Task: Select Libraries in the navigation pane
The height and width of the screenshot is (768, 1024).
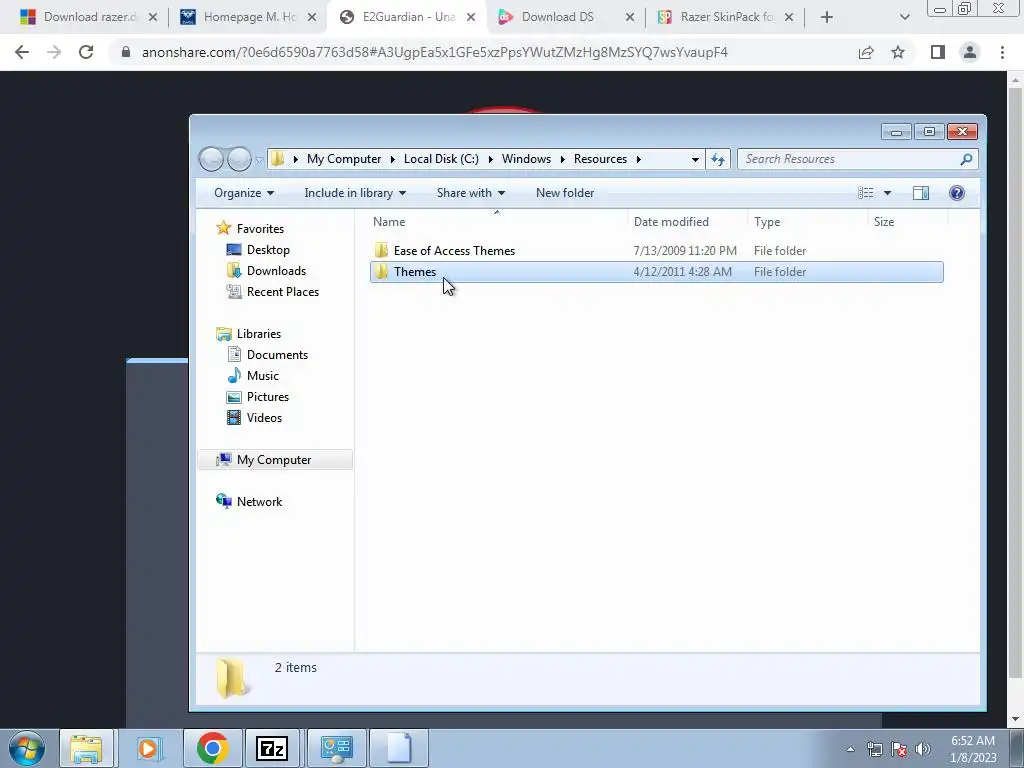Action: point(259,334)
